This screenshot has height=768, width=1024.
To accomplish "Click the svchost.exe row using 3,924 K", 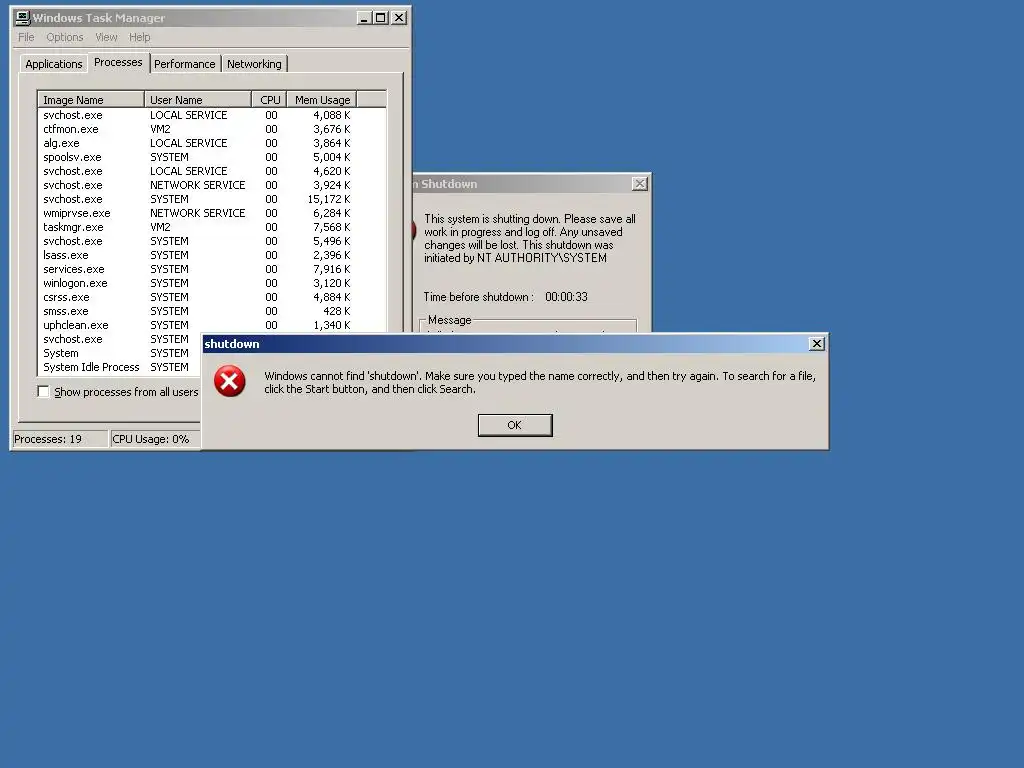I will pyautogui.click(x=197, y=185).
